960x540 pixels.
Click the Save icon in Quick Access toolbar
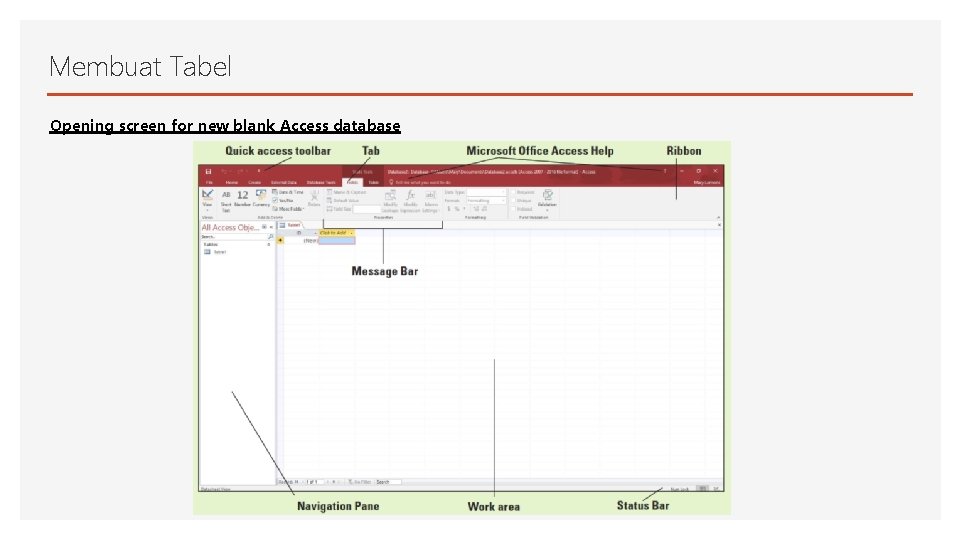pyautogui.click(x=208, y=171)
